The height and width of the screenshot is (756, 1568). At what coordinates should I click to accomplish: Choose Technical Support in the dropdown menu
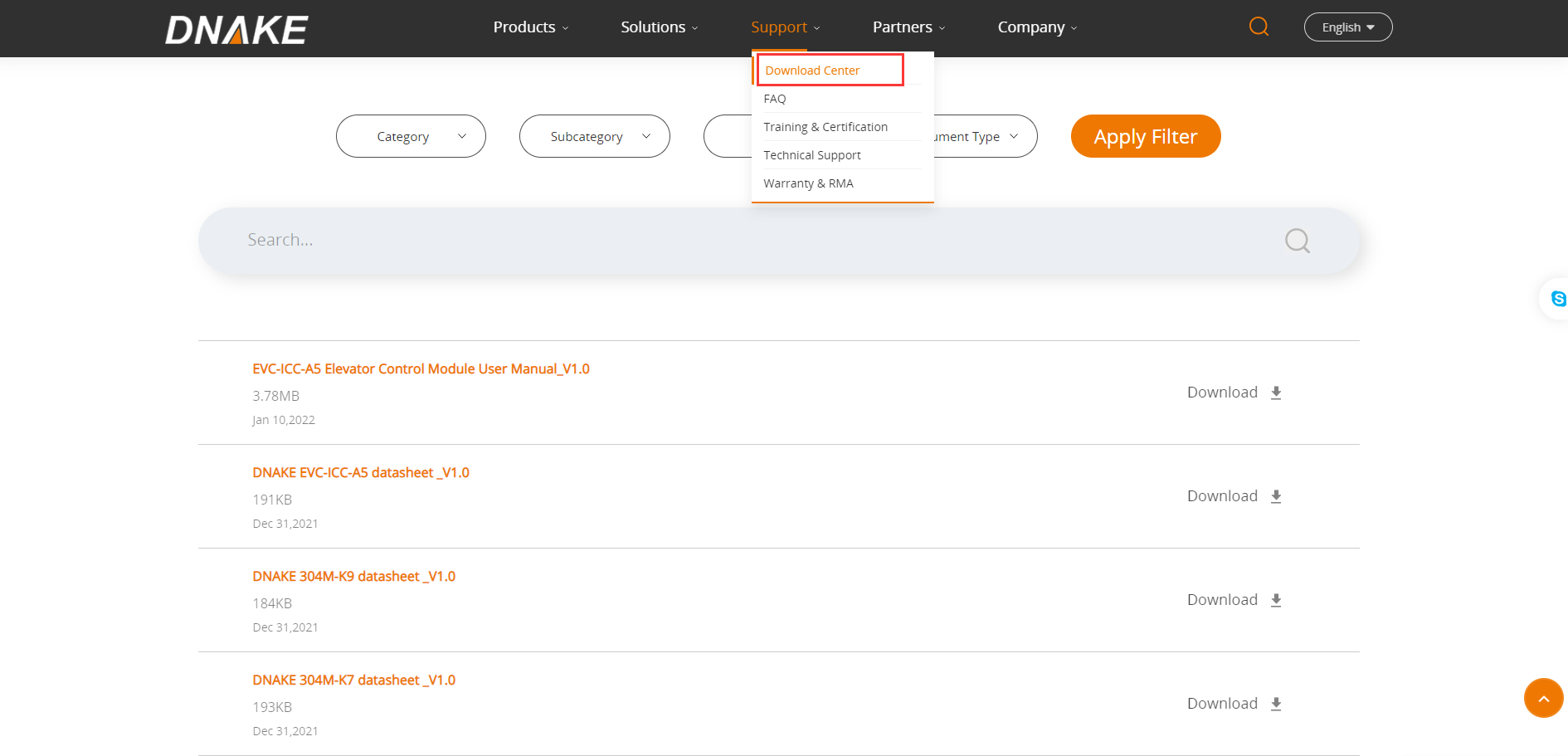(x=812, y=155)
